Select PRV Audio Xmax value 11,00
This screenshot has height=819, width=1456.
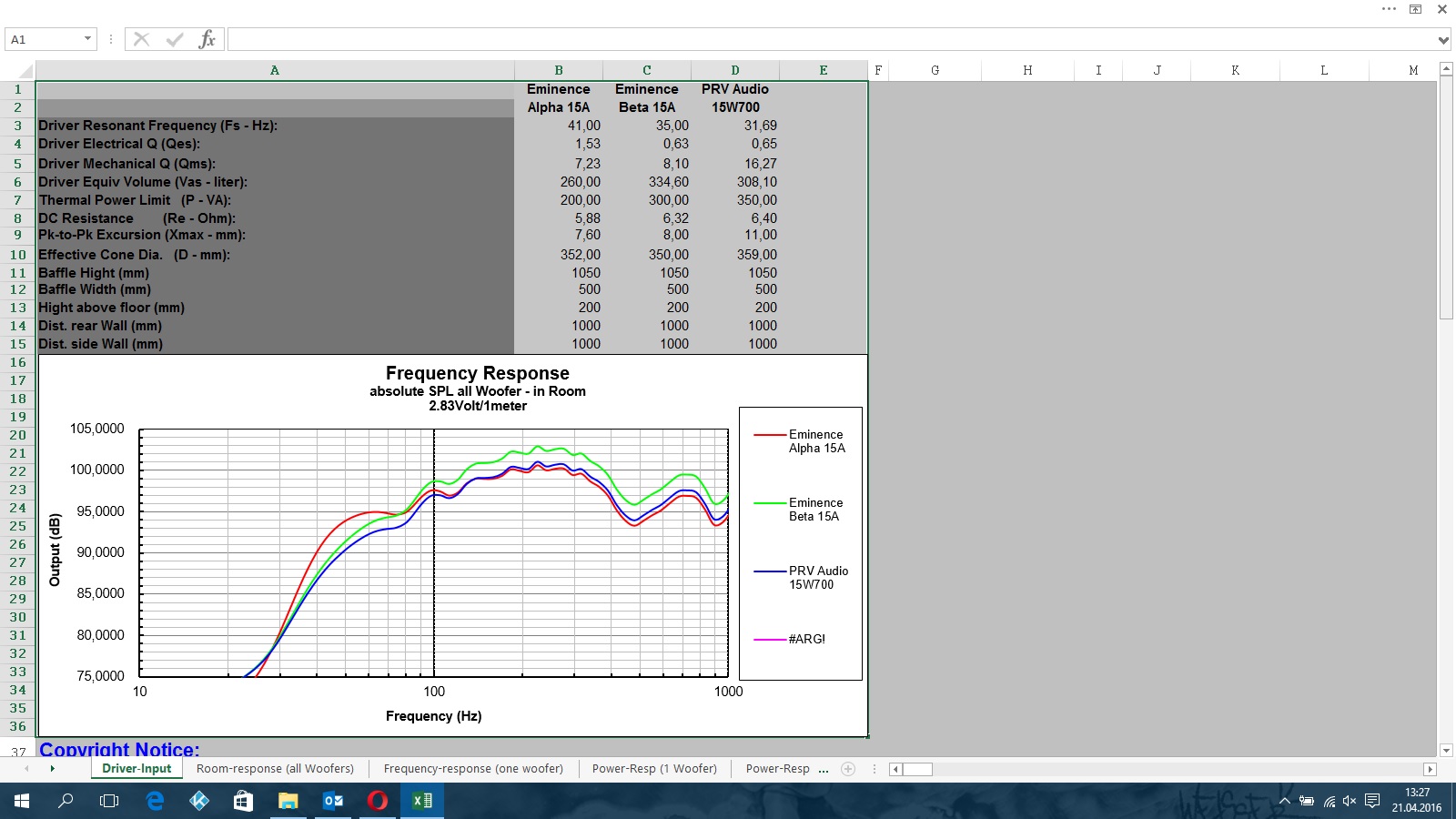coord(735,235)
